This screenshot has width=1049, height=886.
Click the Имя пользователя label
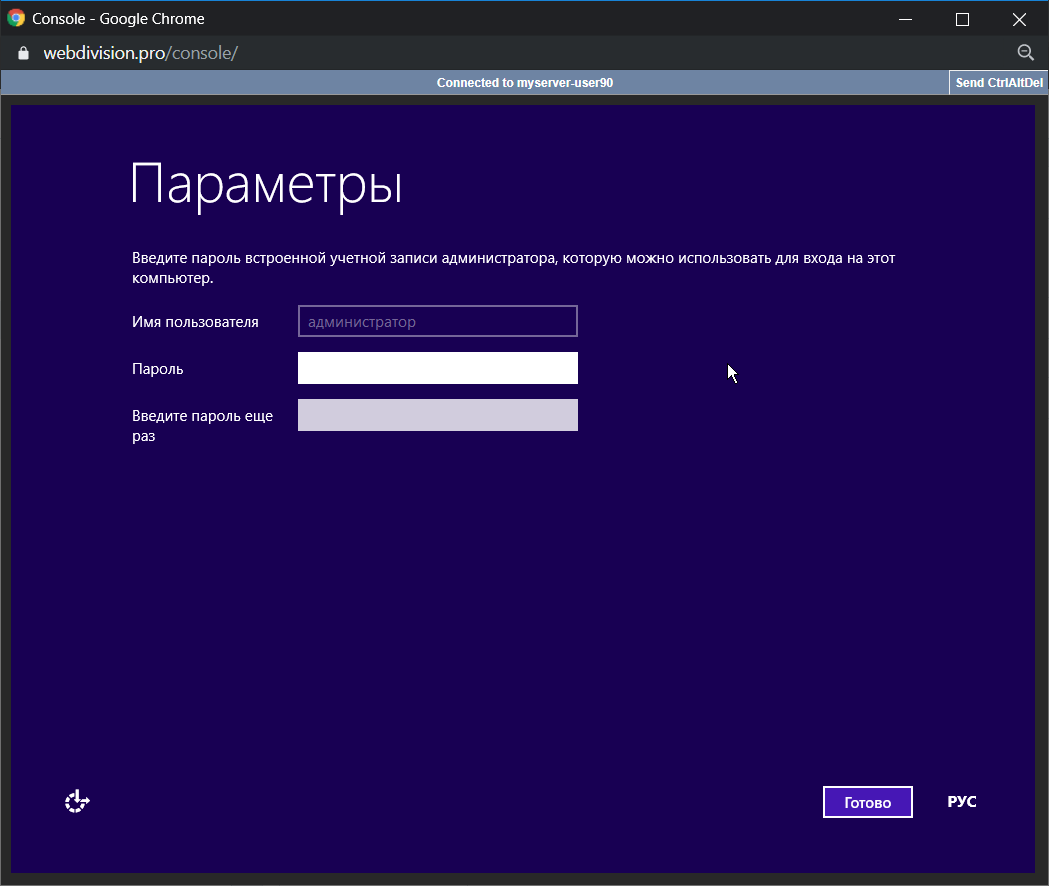click(x=195, y=322)
